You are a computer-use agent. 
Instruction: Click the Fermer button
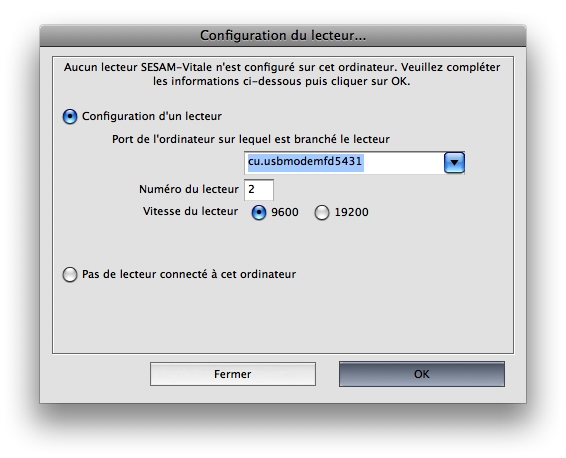[233, 374]
